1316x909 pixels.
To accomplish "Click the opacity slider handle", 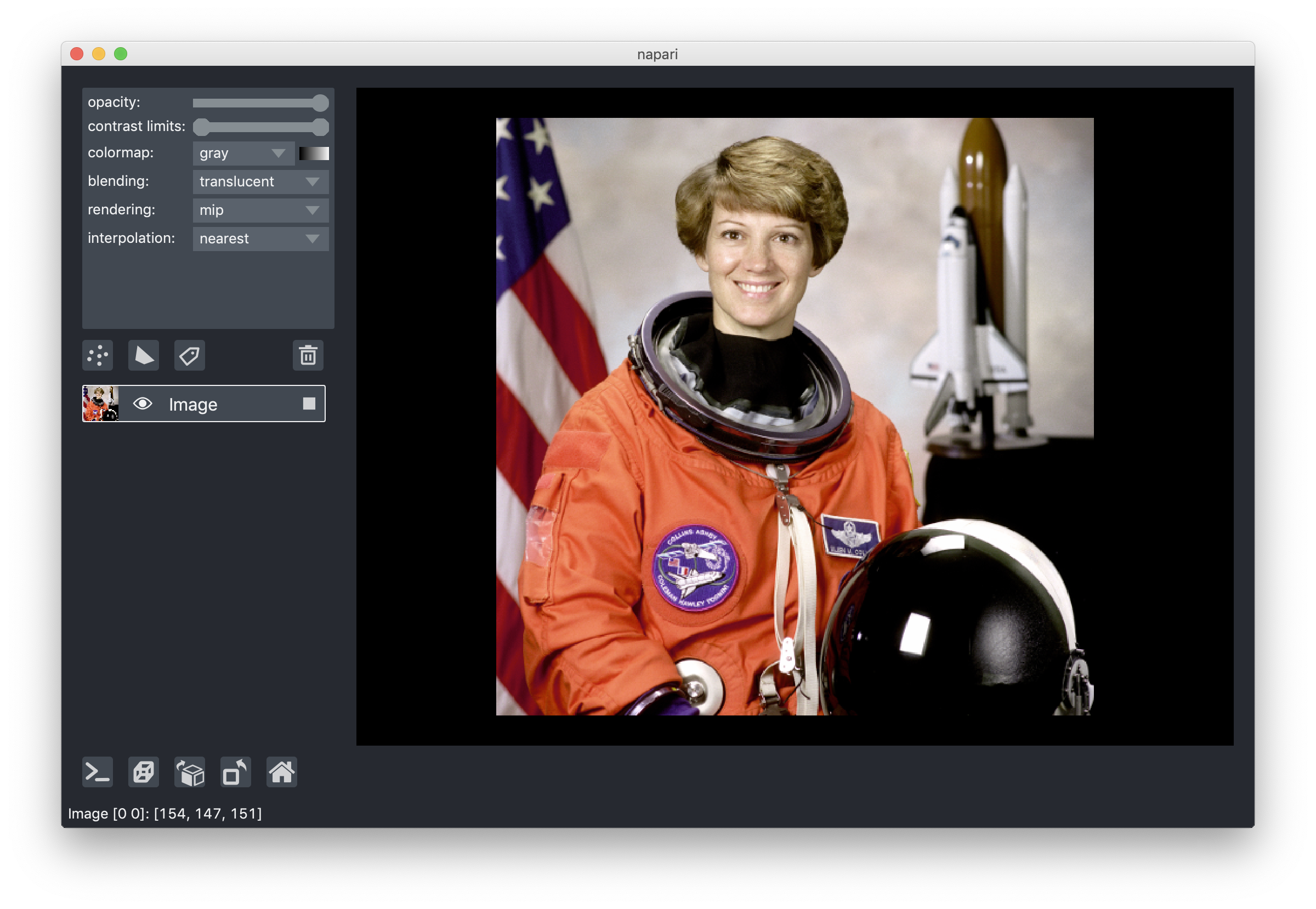I will point(321,103).
